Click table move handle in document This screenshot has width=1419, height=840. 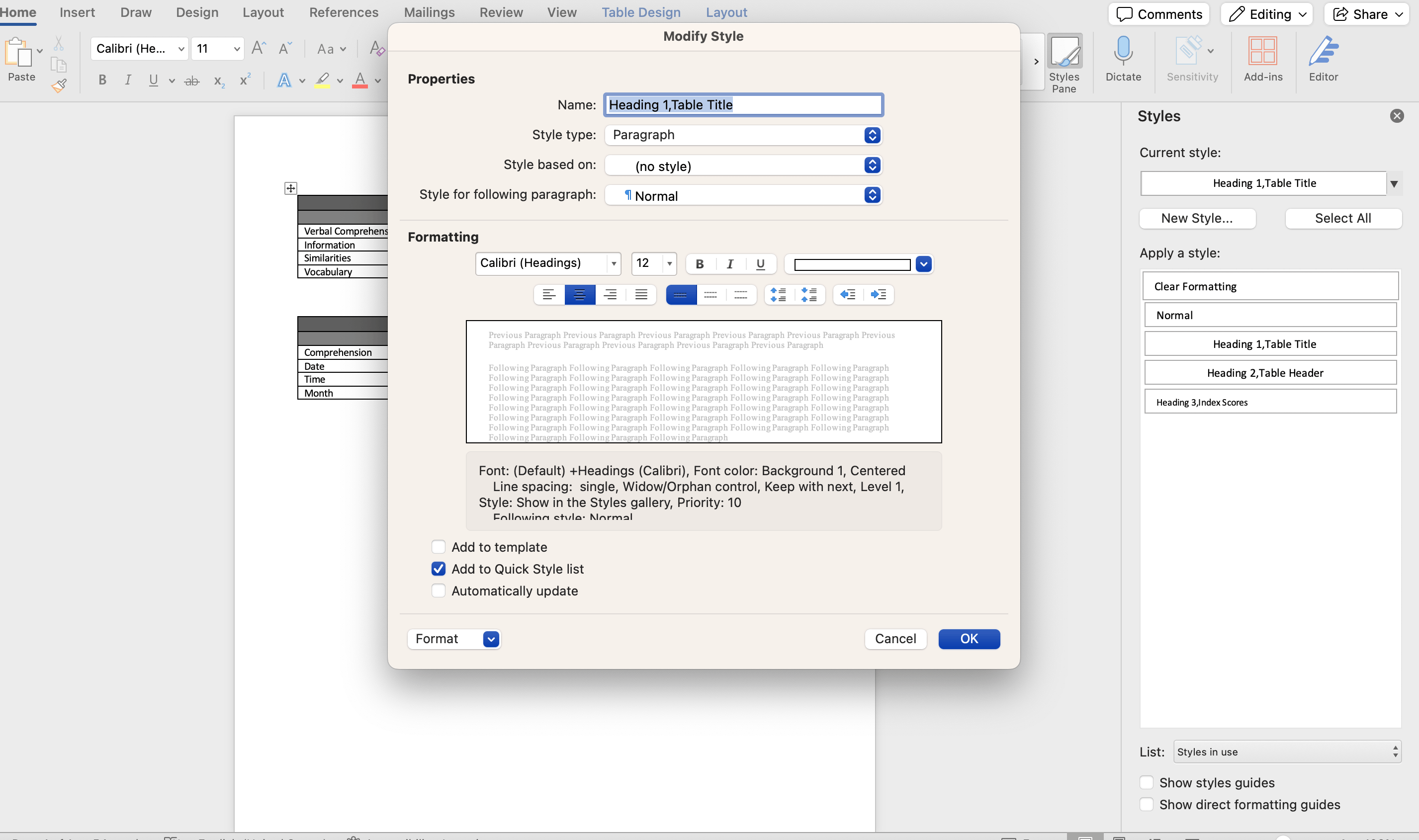pyautogui.click(x=290, y=188)
